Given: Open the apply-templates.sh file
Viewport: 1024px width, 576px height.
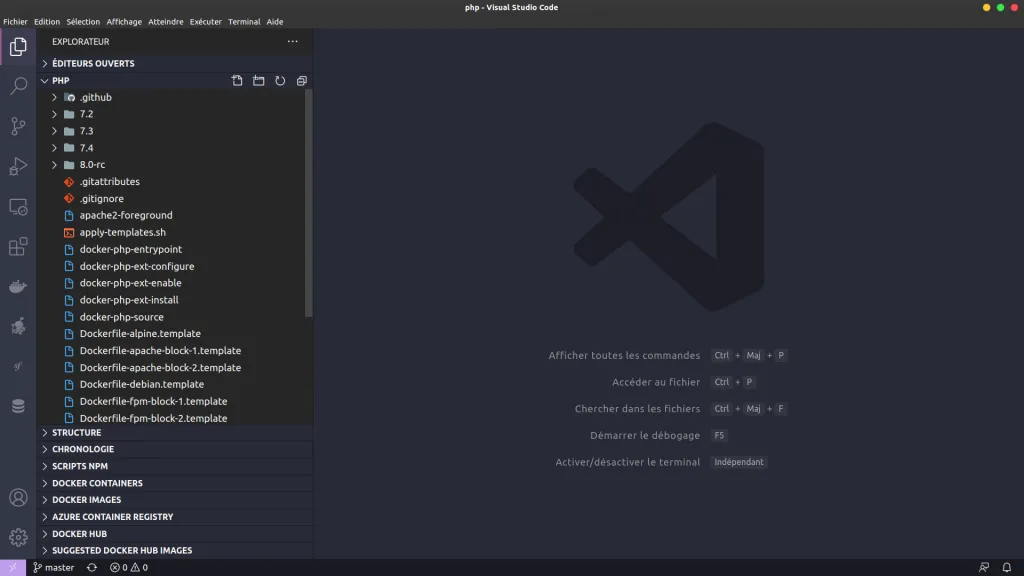Looking at the screenshot, I should (x=122, y=232).
